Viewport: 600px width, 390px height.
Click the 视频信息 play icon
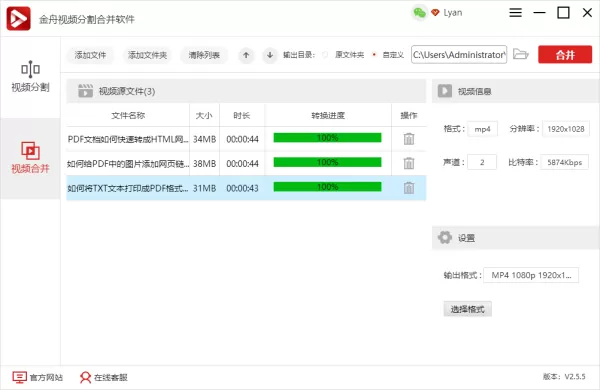pos(445,91)
